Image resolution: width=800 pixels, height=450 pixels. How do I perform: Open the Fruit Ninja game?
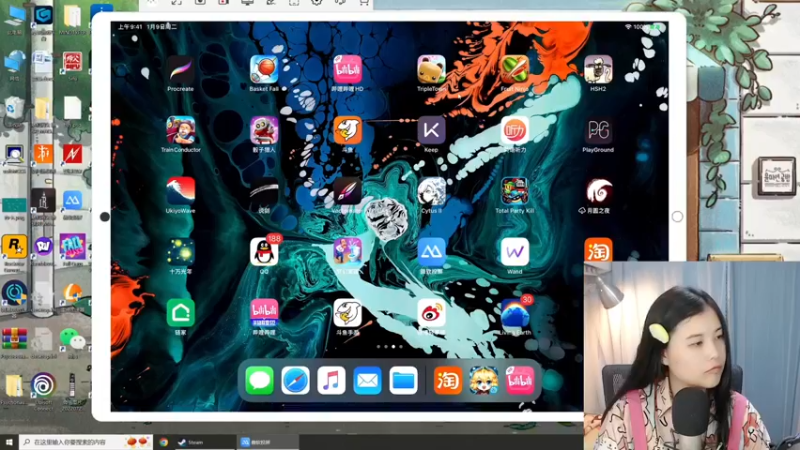(x=514, y=70)
